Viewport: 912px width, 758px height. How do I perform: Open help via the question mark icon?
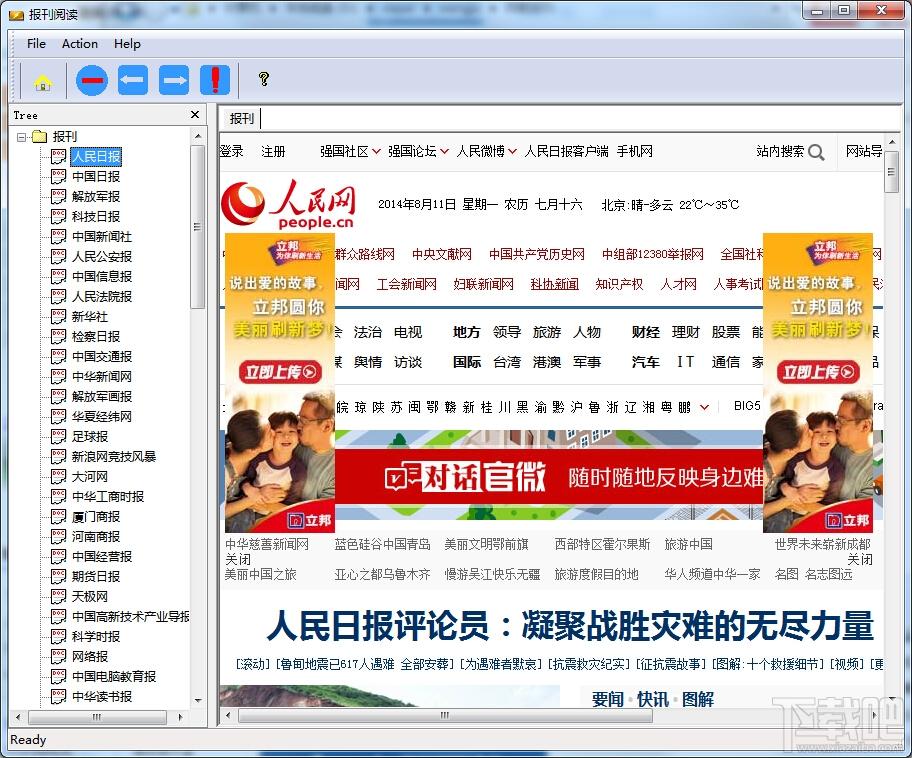coord(263,79)
